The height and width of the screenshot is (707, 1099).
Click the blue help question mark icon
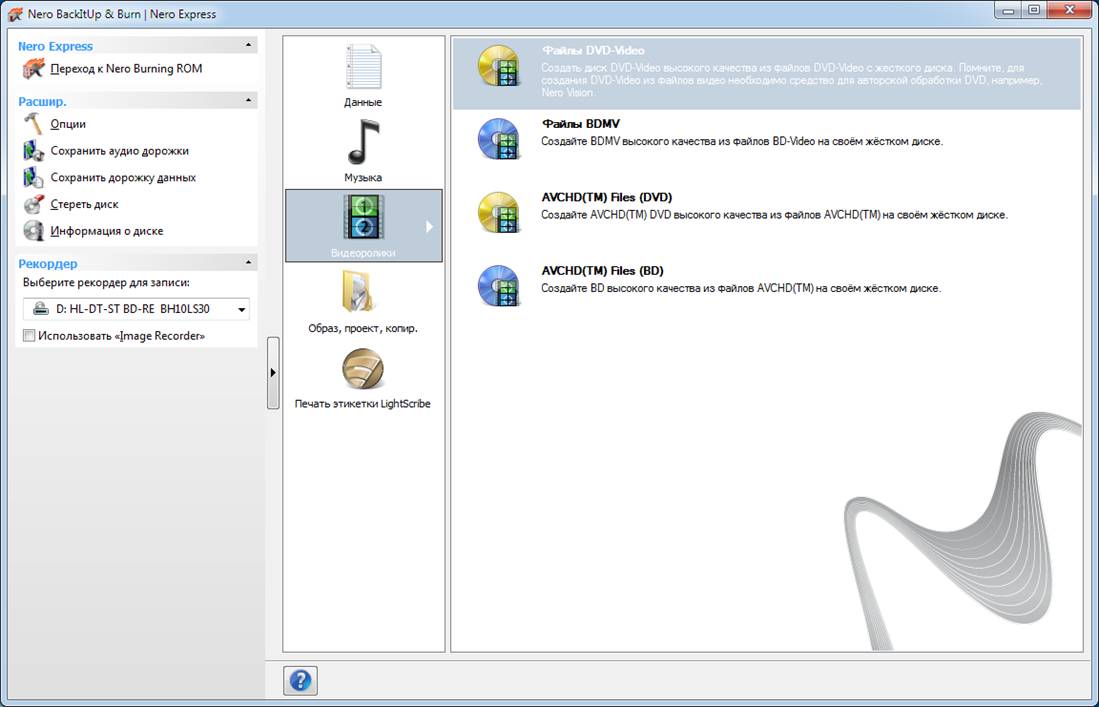(300, 681)
